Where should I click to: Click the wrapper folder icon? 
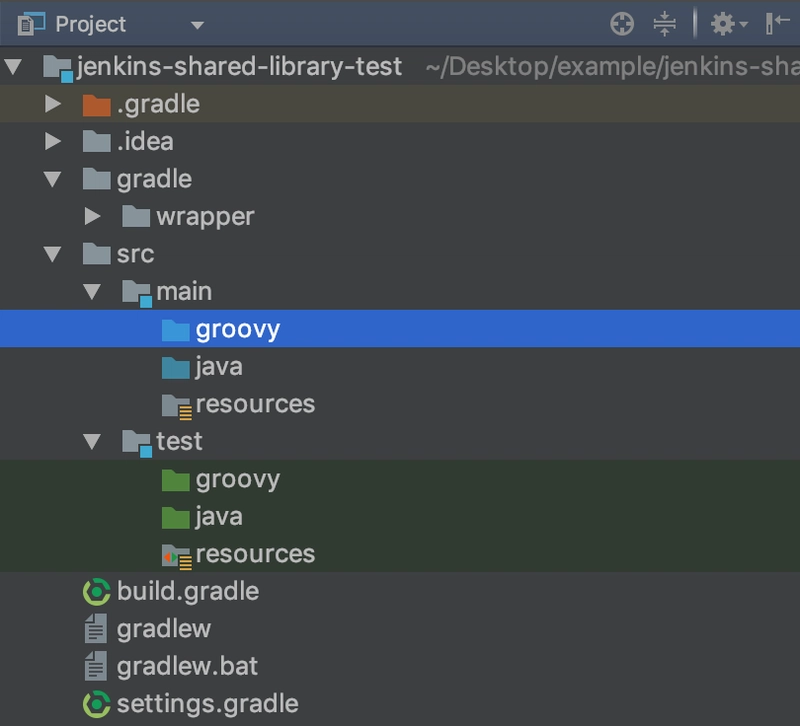[x=136, y=216]
